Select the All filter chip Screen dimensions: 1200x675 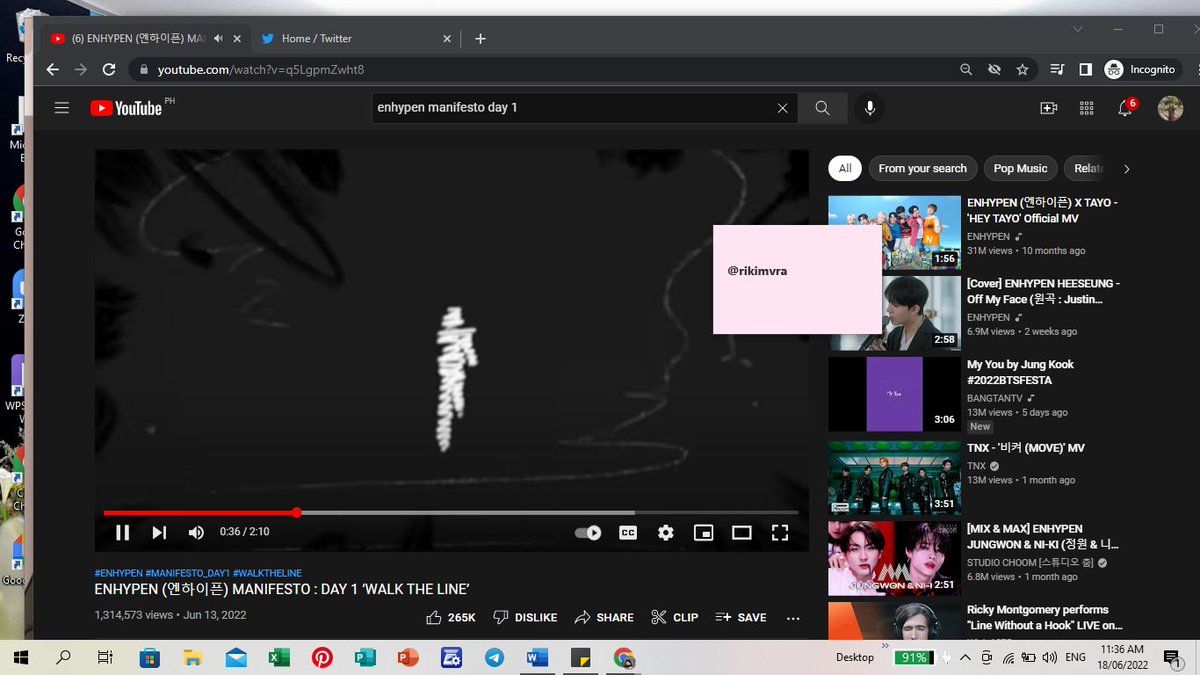tap(845, 168)
